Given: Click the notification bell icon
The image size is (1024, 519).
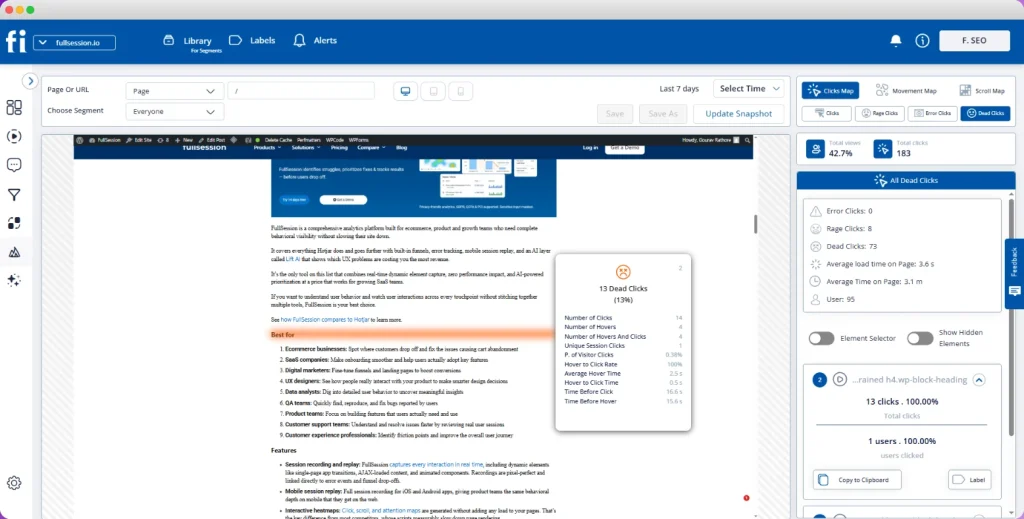Looking at the screenshot, I should [896, 40].
